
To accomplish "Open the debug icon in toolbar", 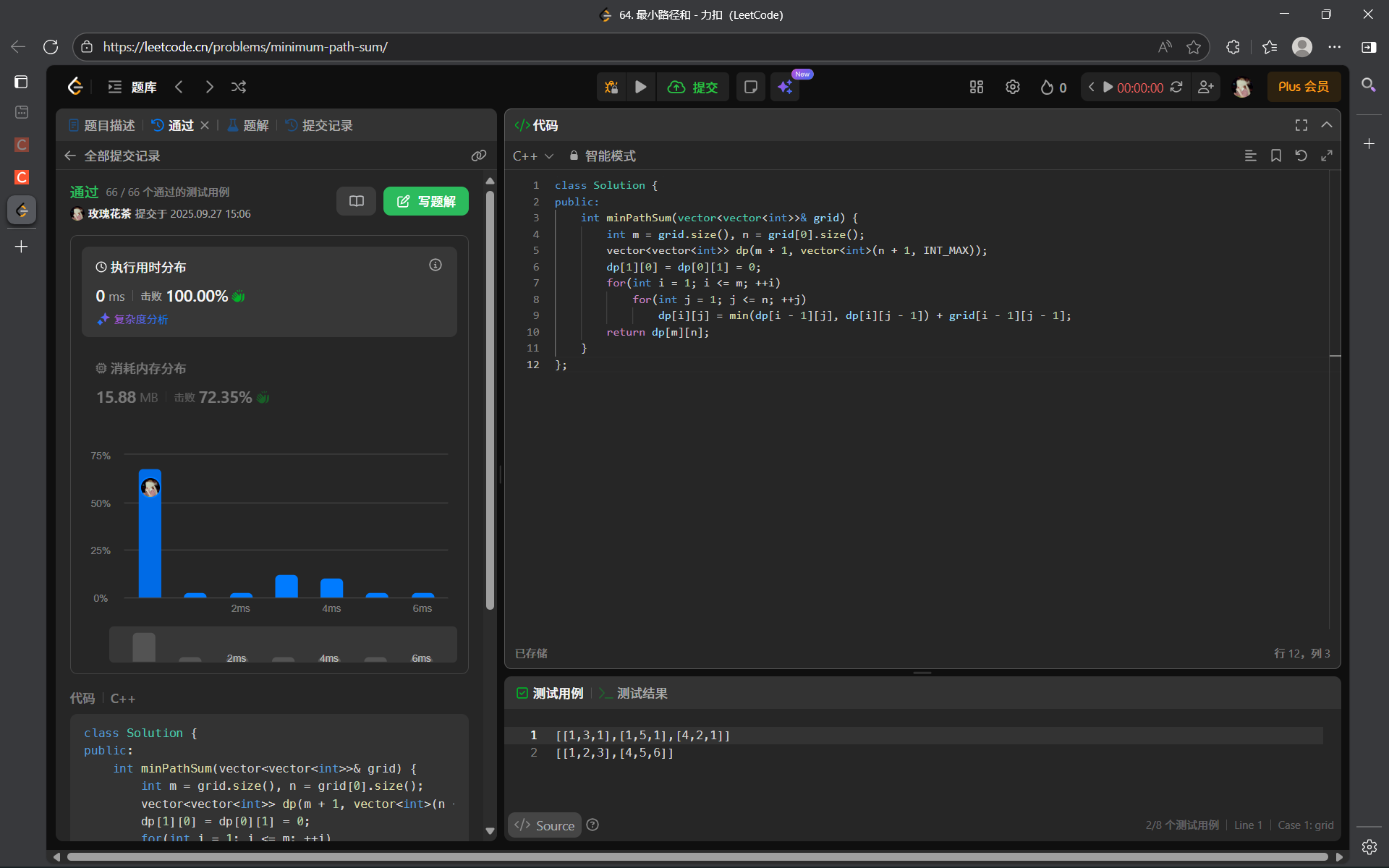I will pyautogui.click(x=611, y=87).
